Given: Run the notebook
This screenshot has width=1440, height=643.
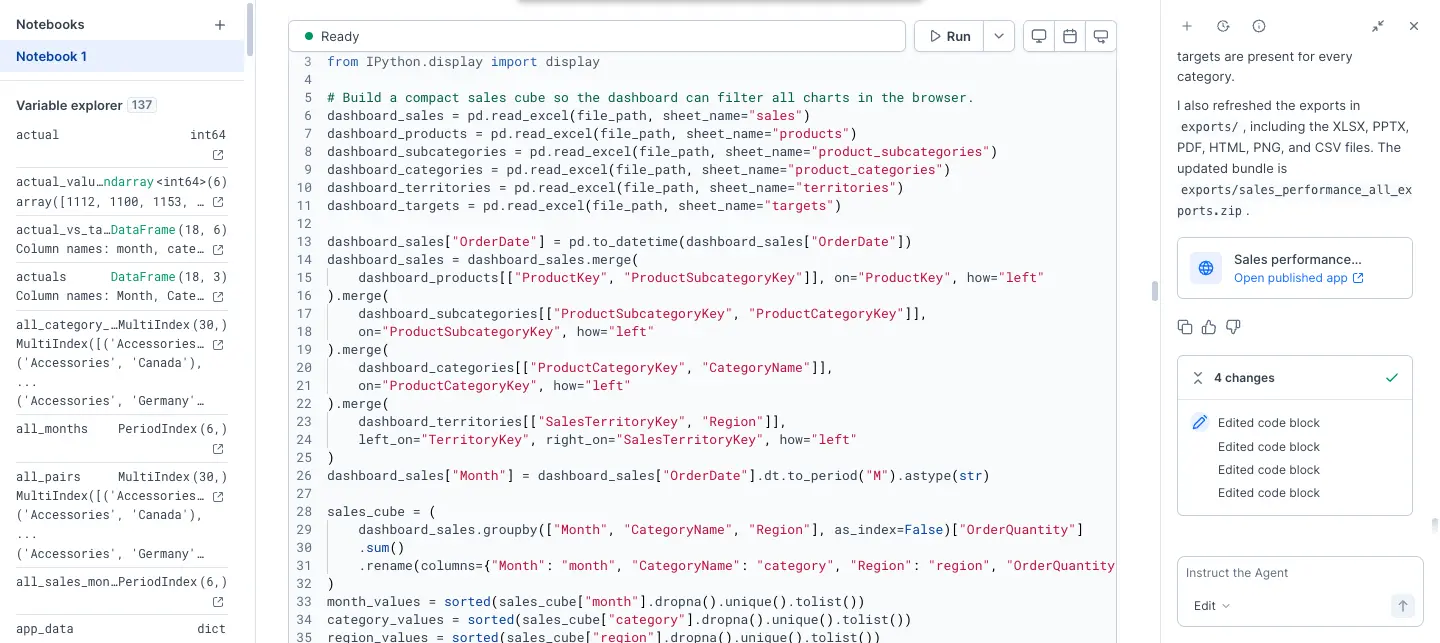Looking at the screenshot, I should coord(949,36).
